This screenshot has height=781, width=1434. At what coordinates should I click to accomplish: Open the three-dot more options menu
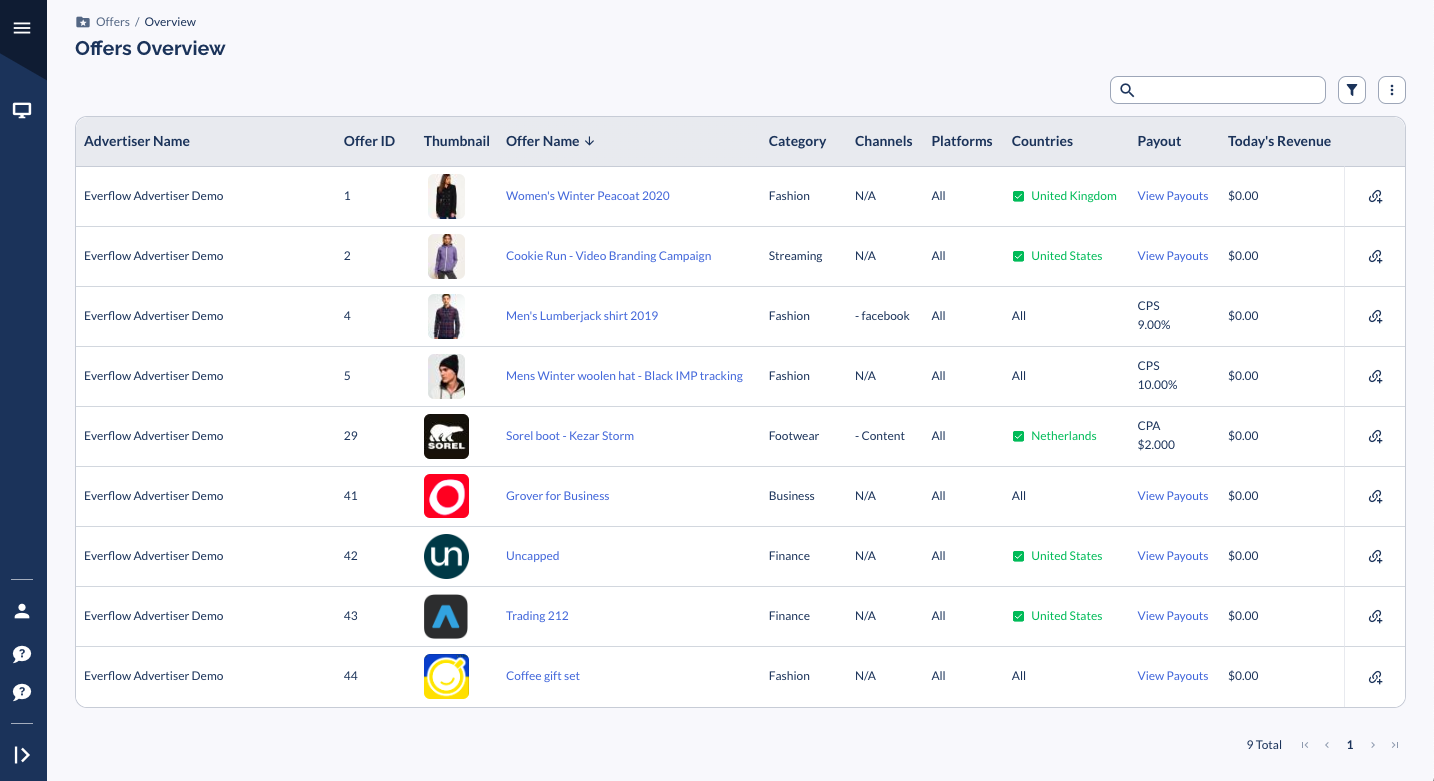pyautogui.click(x=1392, y=90)
